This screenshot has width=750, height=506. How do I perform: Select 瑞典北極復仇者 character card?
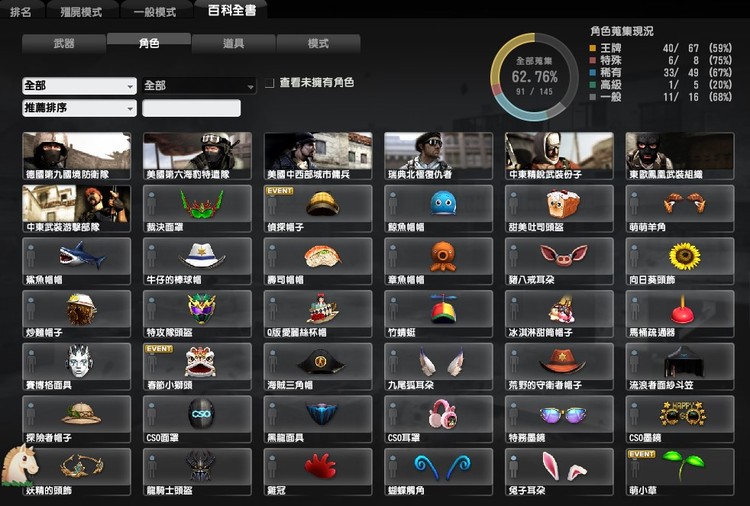[x=438, y=156]
